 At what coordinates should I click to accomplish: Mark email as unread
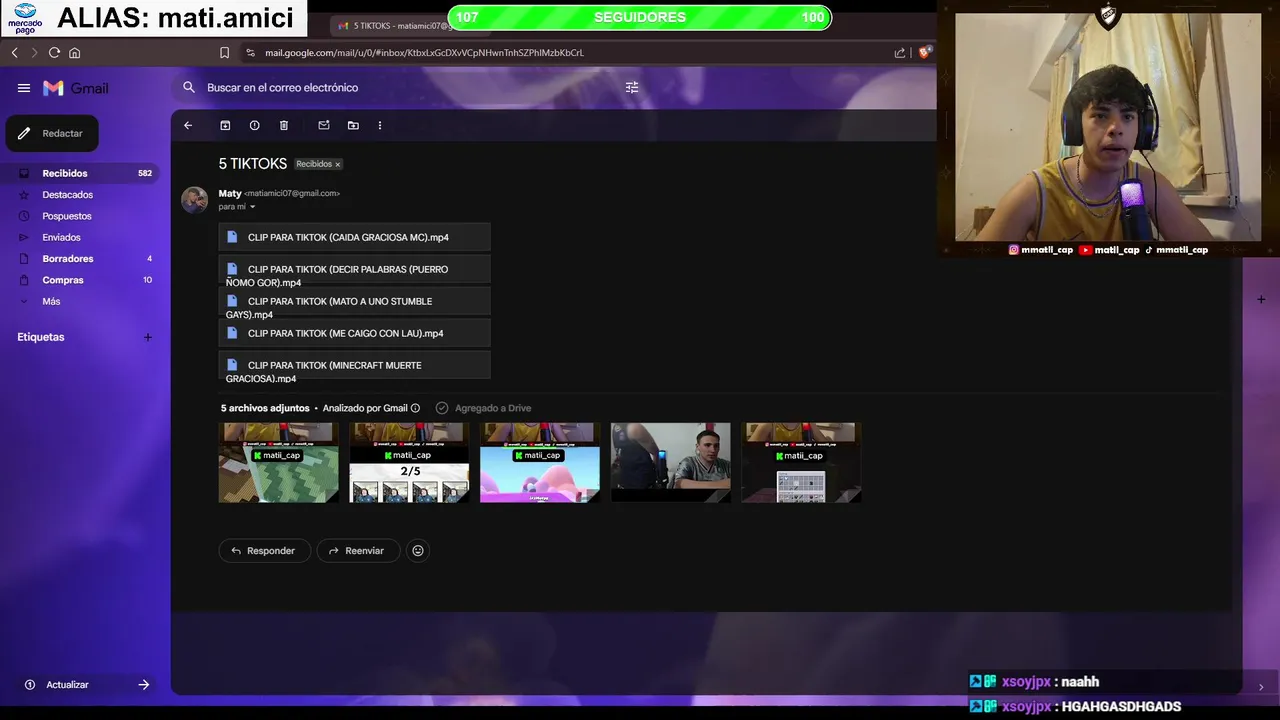point(324,125)
